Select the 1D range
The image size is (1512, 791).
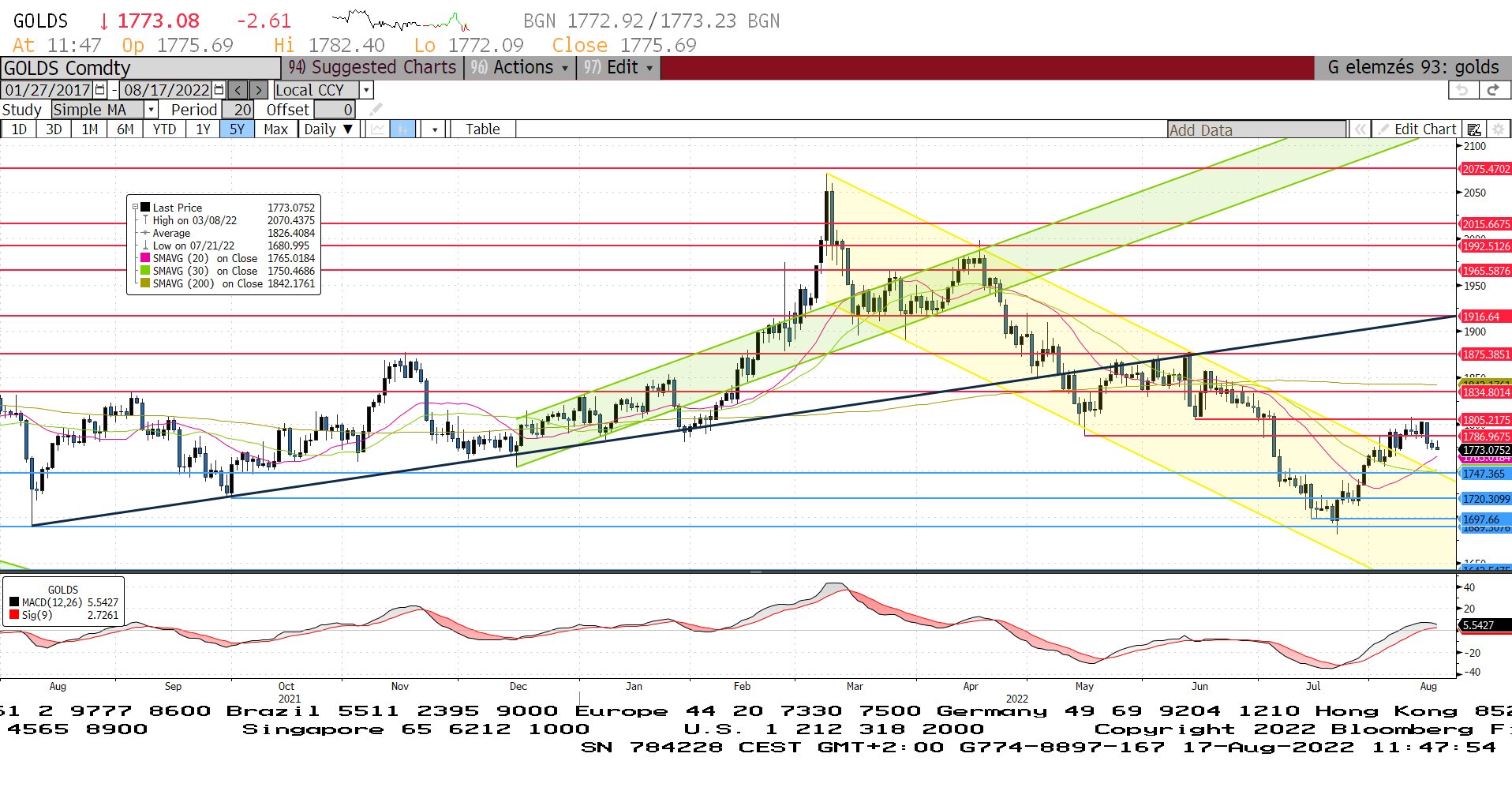[x=19, y=129]
